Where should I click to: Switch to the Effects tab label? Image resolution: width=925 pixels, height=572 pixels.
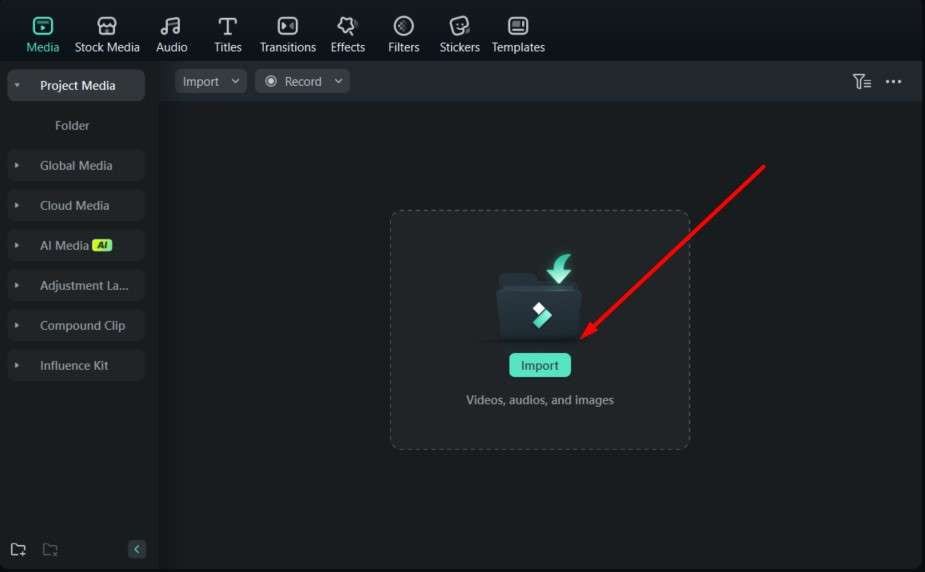[347, 47]
